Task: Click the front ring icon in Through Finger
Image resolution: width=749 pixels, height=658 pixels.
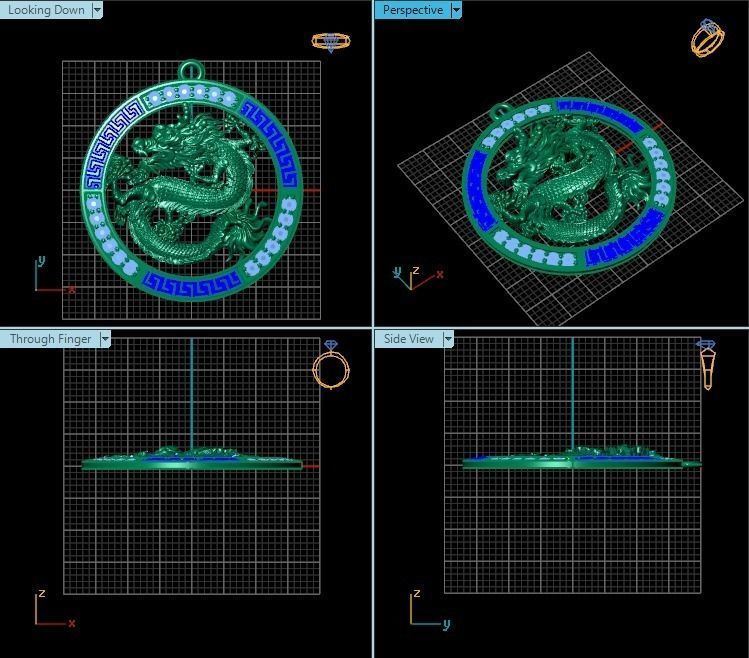Action: coord(331,365)
